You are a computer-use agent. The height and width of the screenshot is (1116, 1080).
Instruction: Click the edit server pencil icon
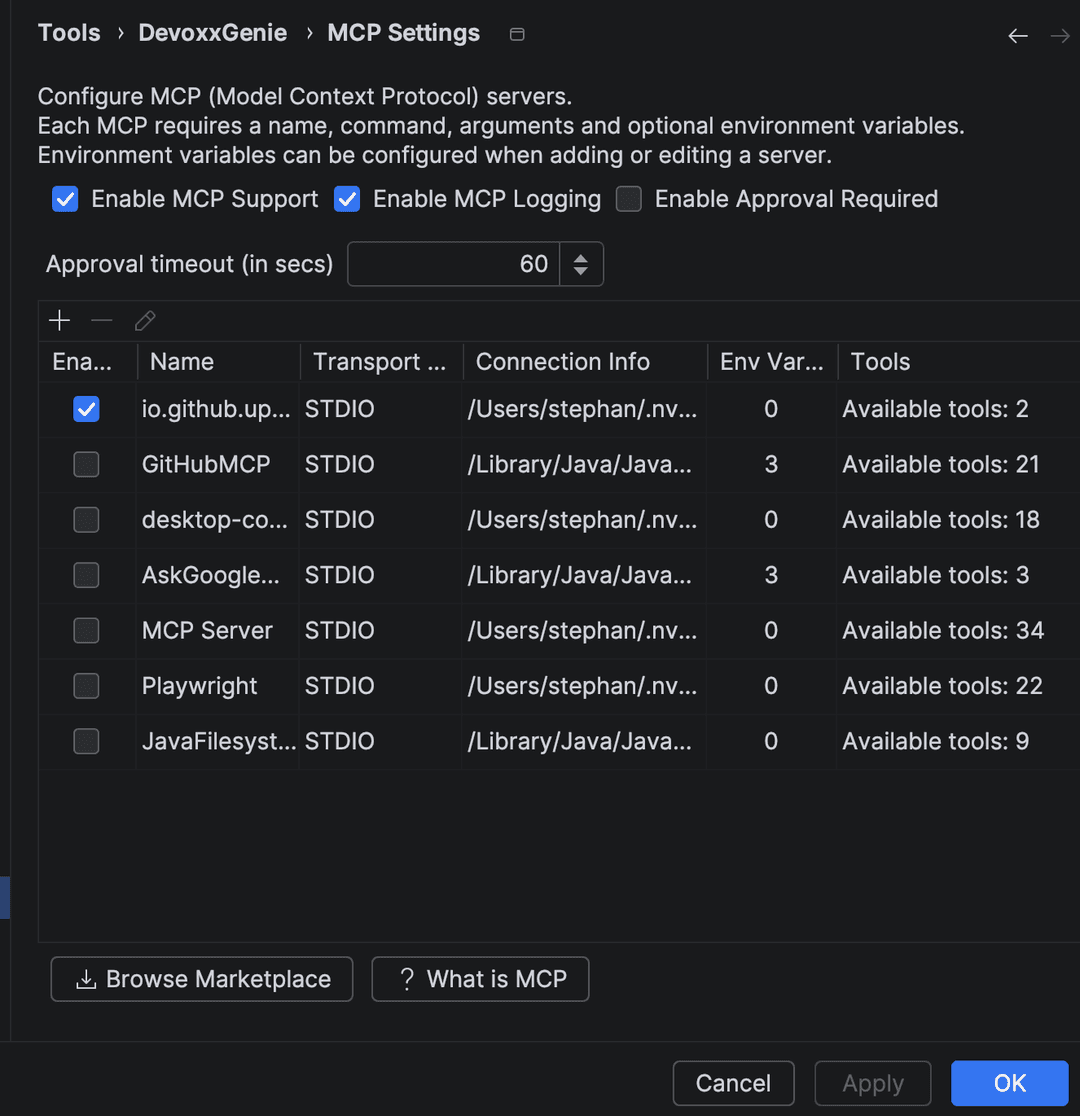(x=145, y=320)
